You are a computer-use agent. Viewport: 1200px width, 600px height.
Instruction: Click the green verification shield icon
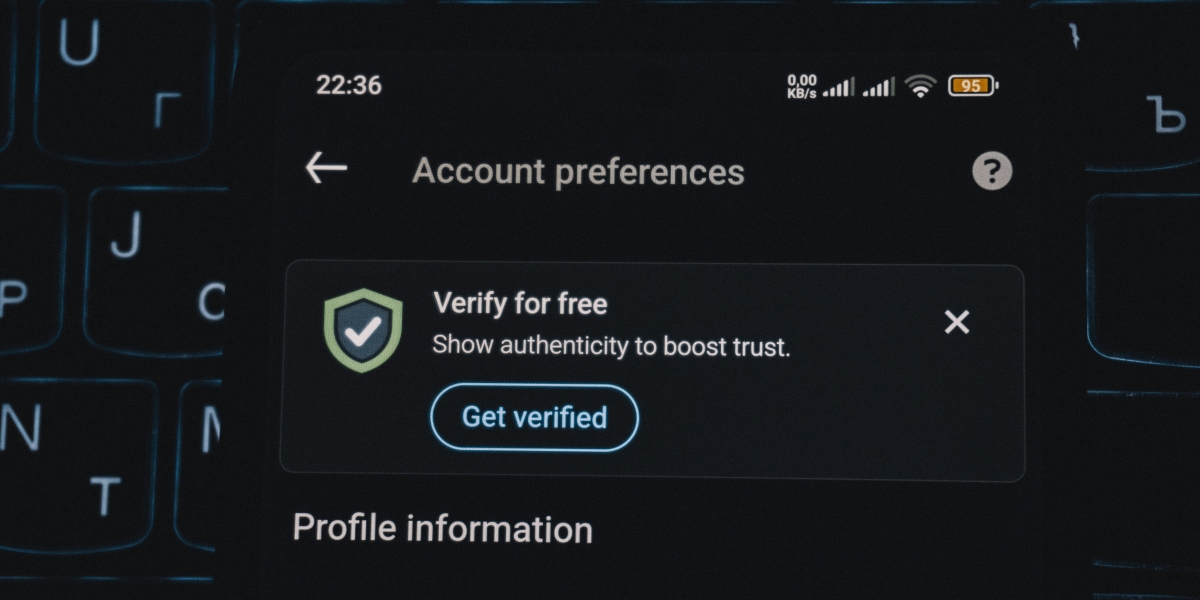pos(363,330)
